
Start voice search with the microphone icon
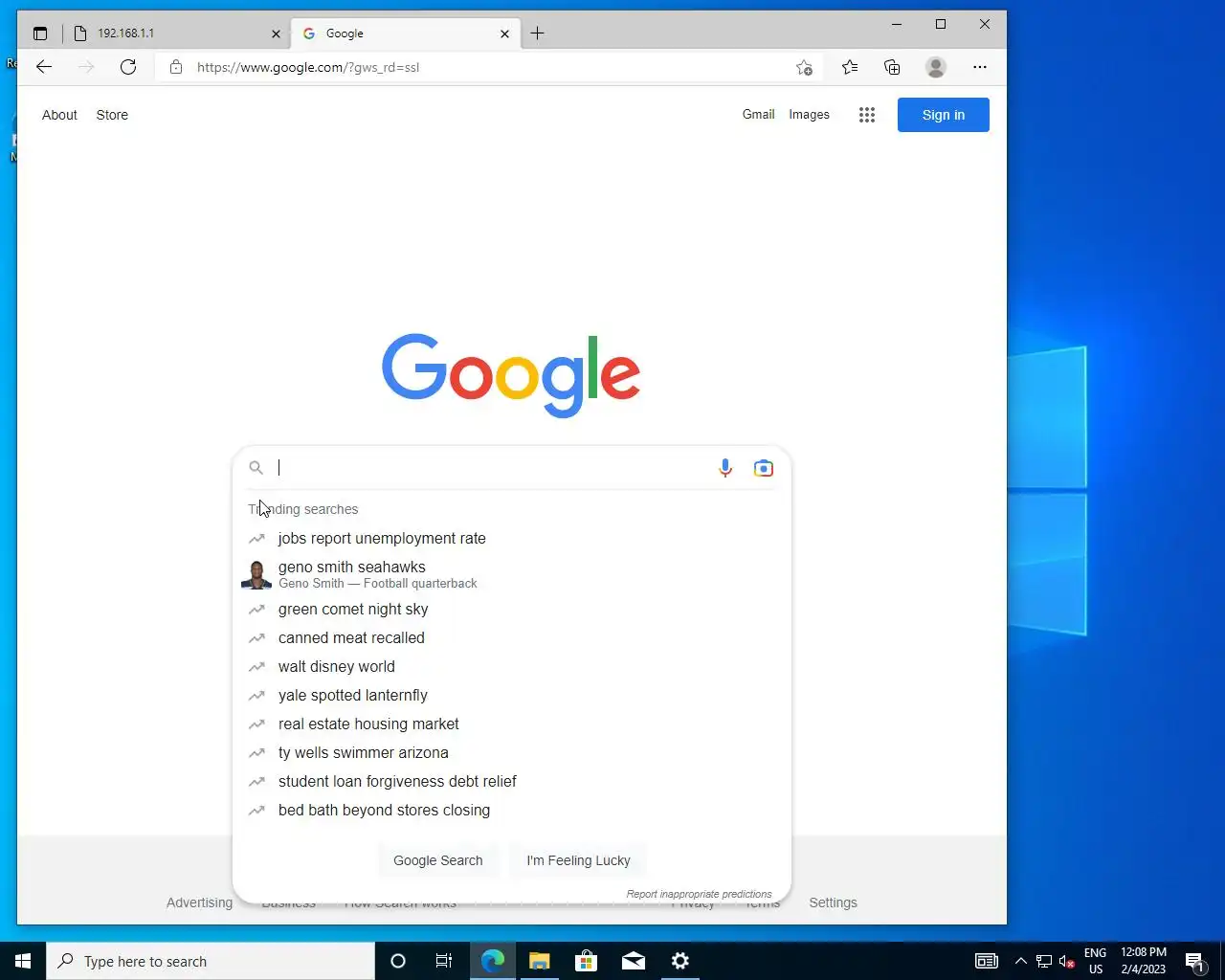(x=725, y=468)
